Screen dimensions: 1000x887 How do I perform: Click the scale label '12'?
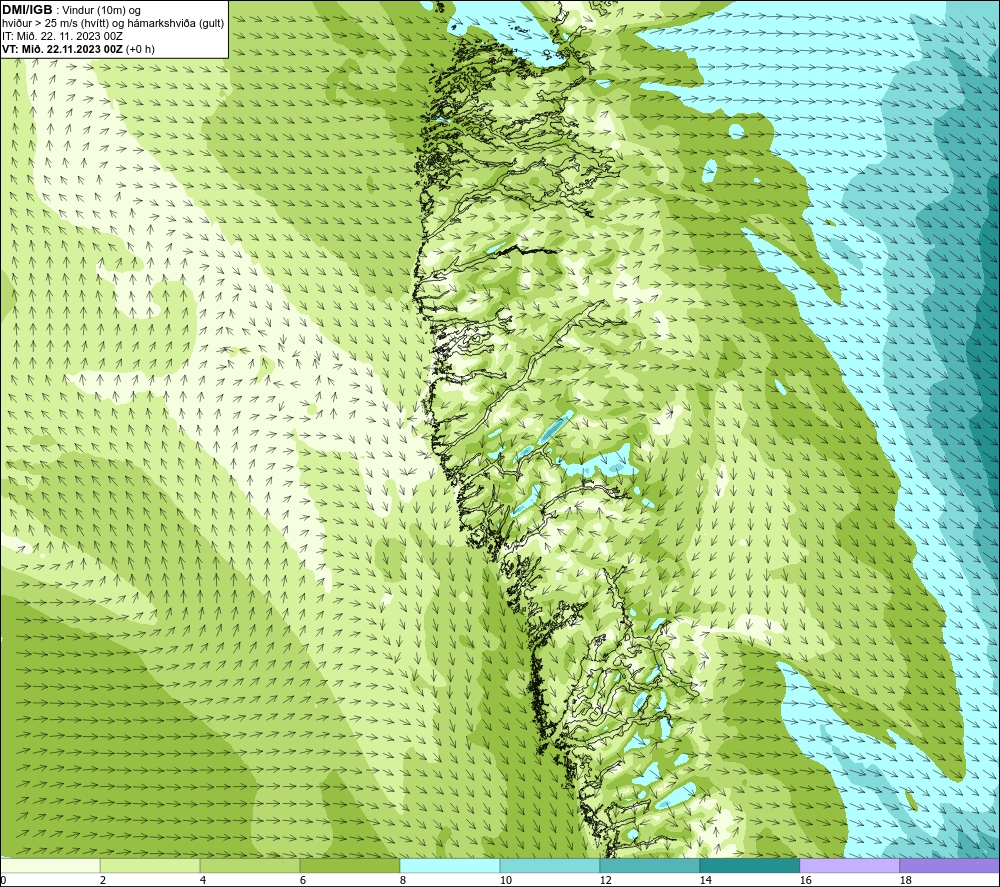(606, 881)
